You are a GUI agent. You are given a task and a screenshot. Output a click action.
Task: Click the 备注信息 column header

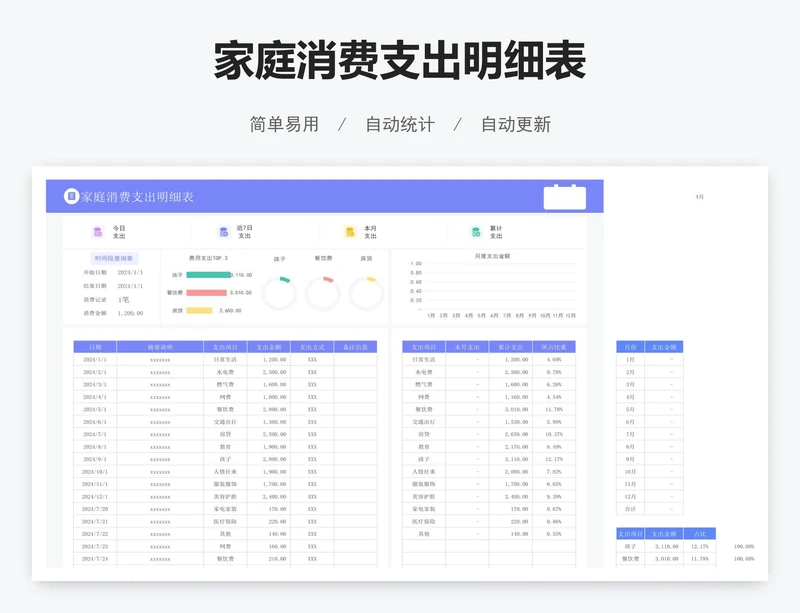[x=356, y=347]
